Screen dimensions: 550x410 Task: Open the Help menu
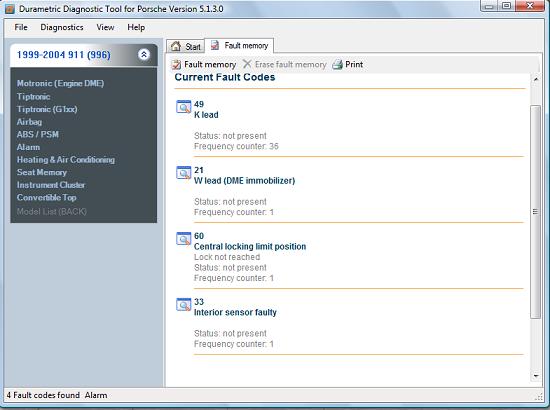pyautogui.click(x=136, y=27)
